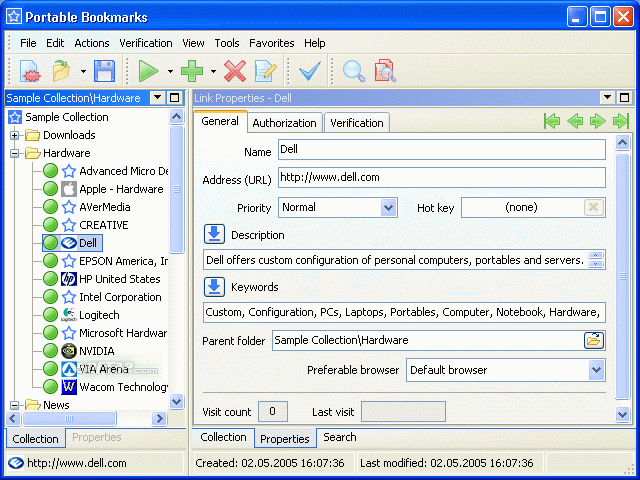
Task: Click the HP United States logo icon
Action: pos(69,279)
